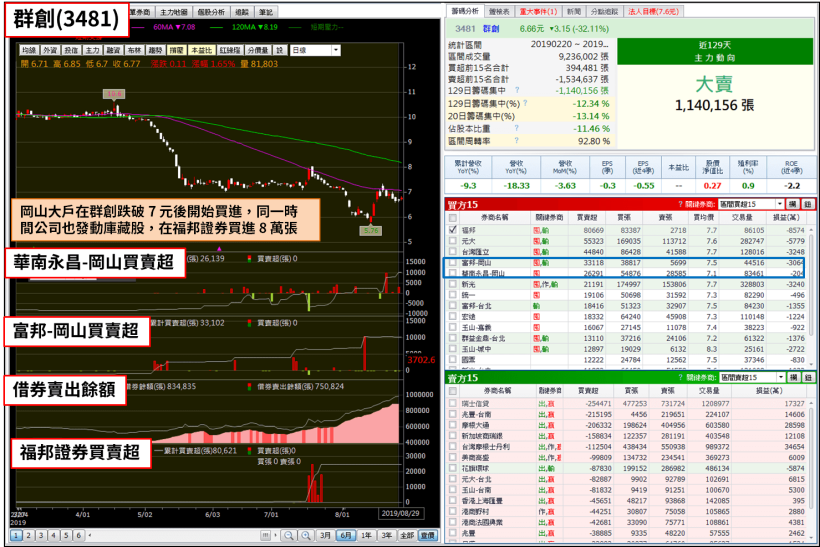This screenshot has width=820, height=547.
Task: Switch to the 分點追蹤 tab
Action: point(604,11)
